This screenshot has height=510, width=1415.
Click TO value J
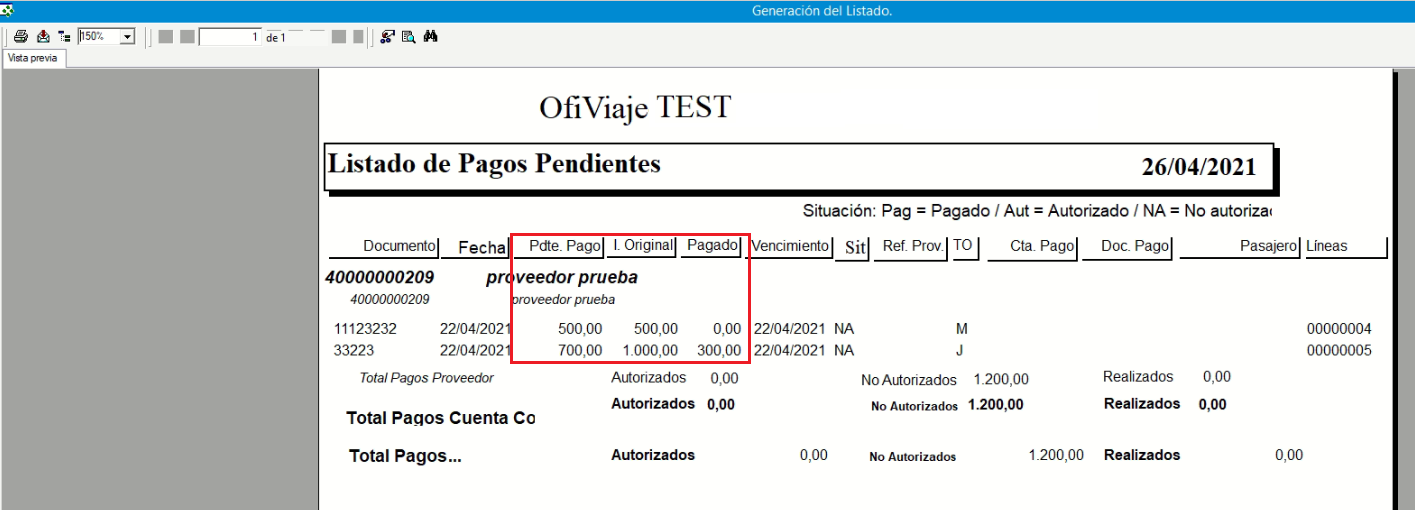[961, 350]
